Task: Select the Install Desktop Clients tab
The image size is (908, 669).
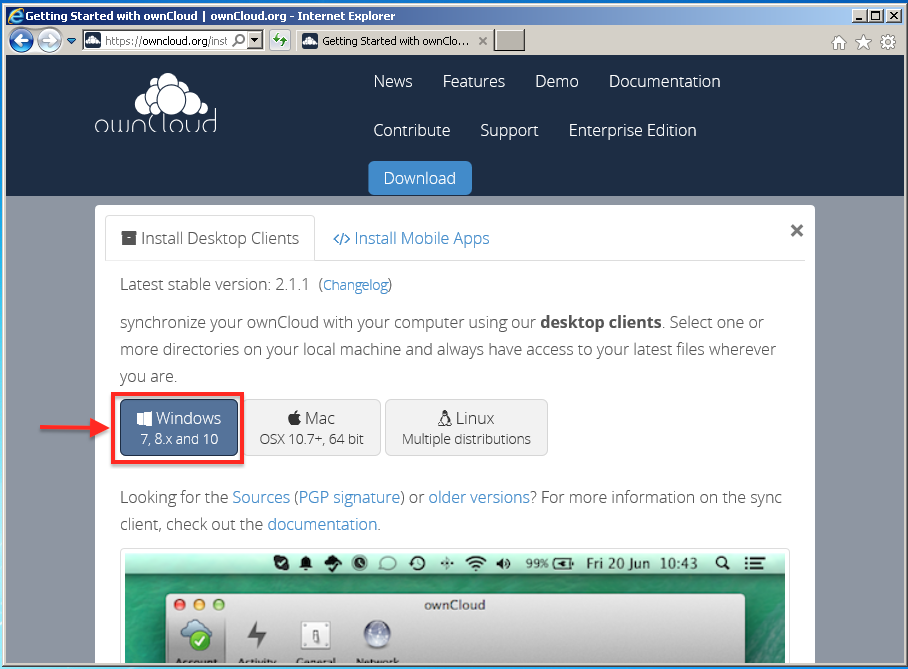Action: (210, 238)
